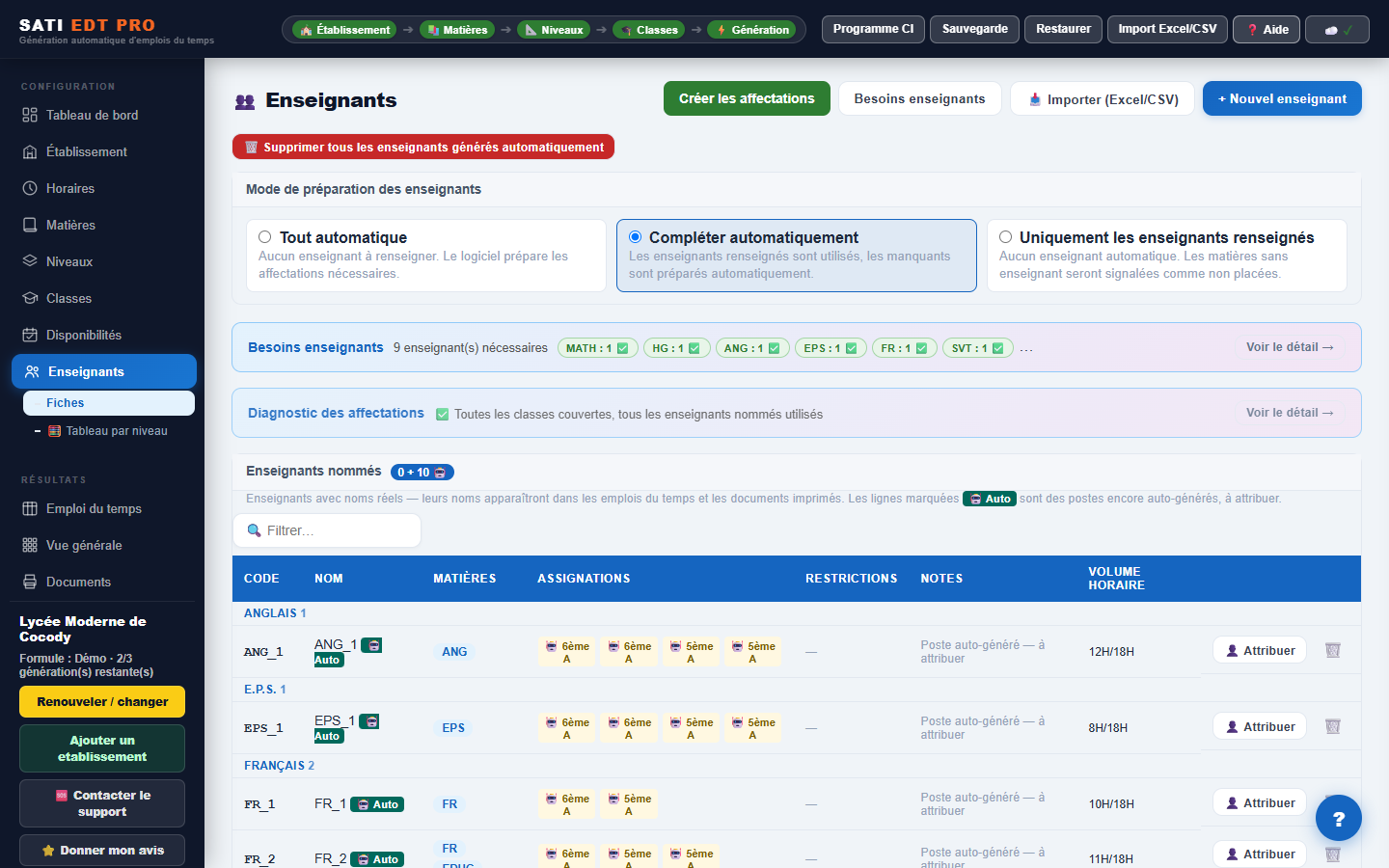This screenshot has height=868, width=1389.
Task: Click the Niveaux step pill
Action: pos(554,30)
